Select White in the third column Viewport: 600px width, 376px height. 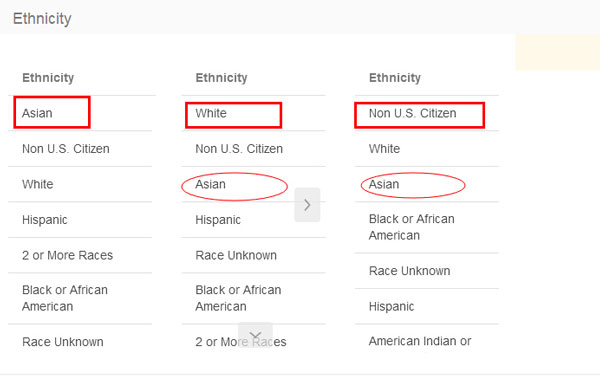pos(384,149)
